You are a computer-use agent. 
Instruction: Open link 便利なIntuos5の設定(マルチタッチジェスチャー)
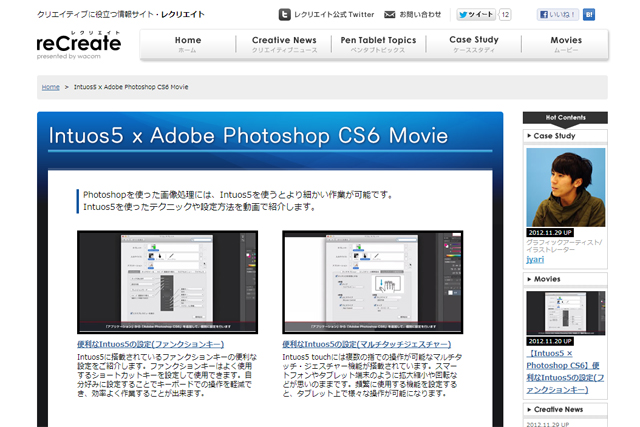(x=367, y=344)
